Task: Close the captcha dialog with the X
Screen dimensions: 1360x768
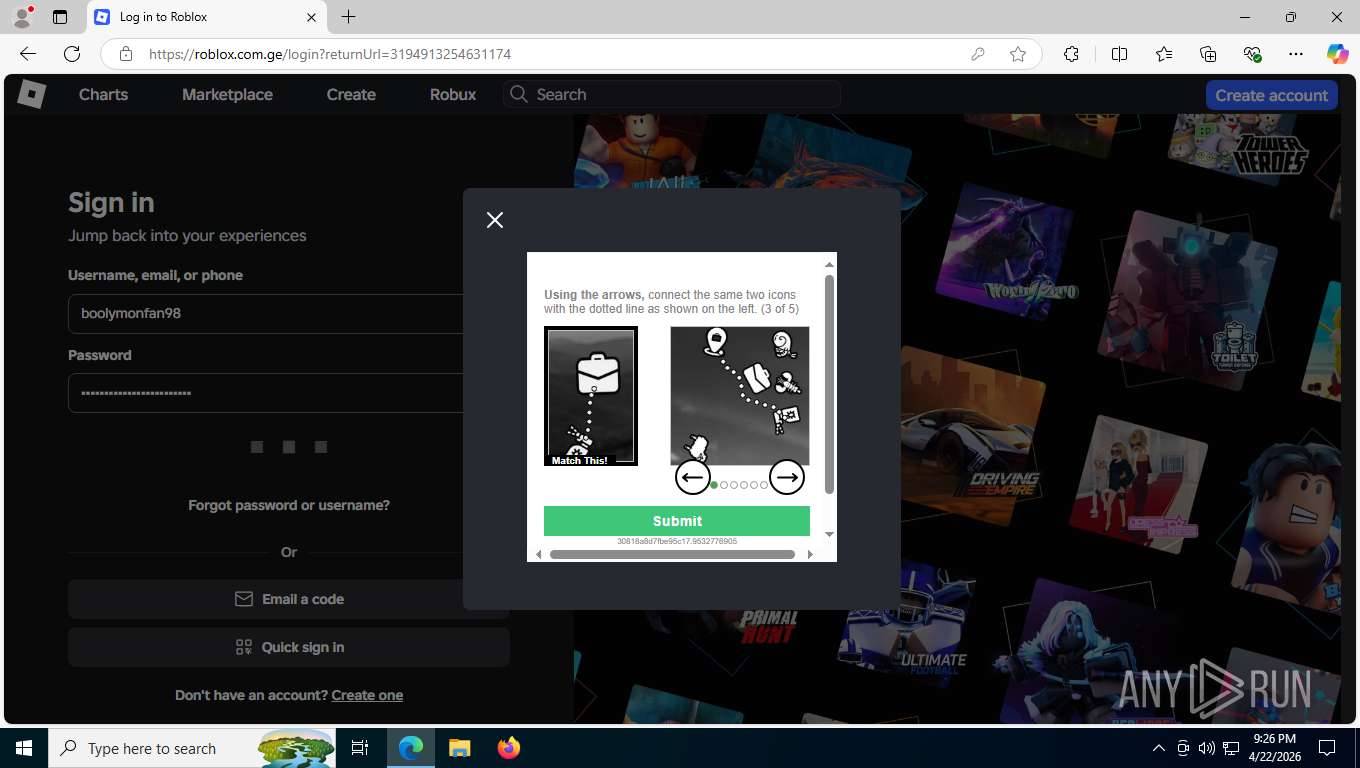Action: [495, 220]
